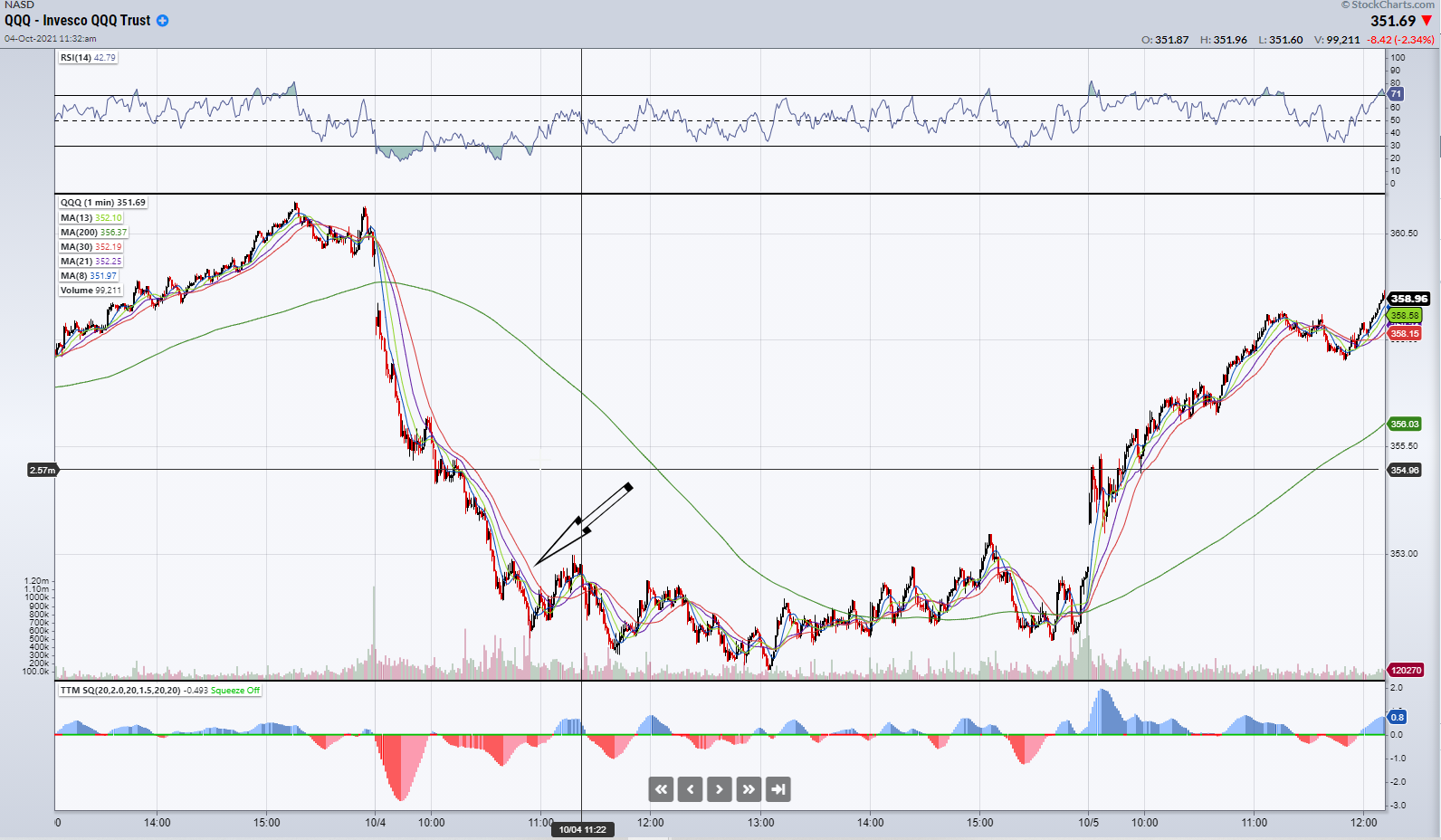
Task: Click the V: 99,211 header volume value
Action: click(x=1338, y=40)
